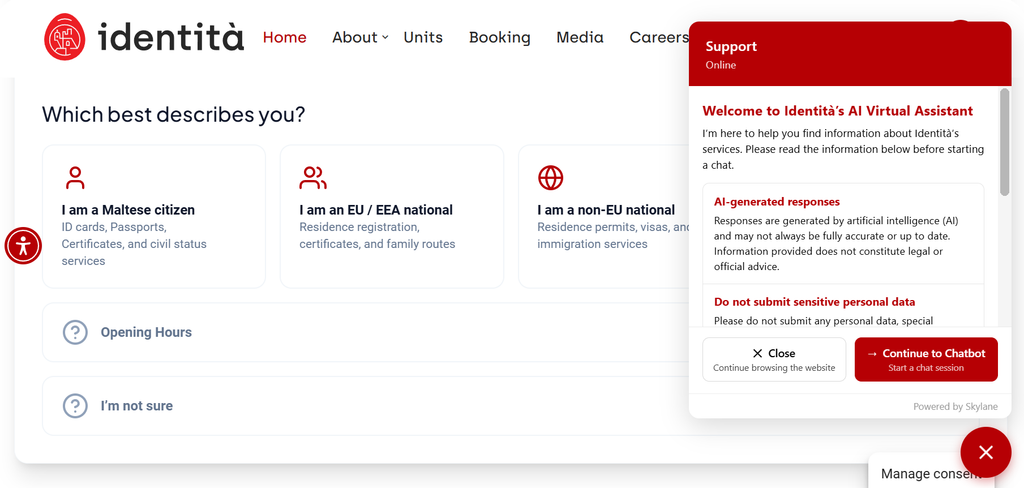This screenshot has height=488, width=1024.
Task: Open the Units page
Action: point(423,37)
